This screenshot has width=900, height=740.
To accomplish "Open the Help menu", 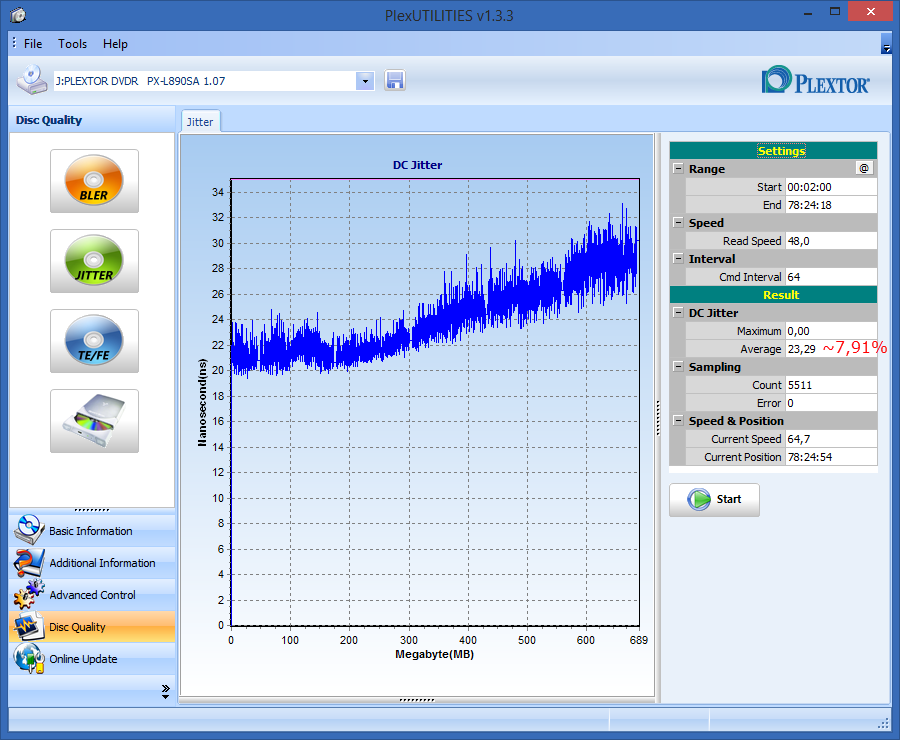I will 115,44.
